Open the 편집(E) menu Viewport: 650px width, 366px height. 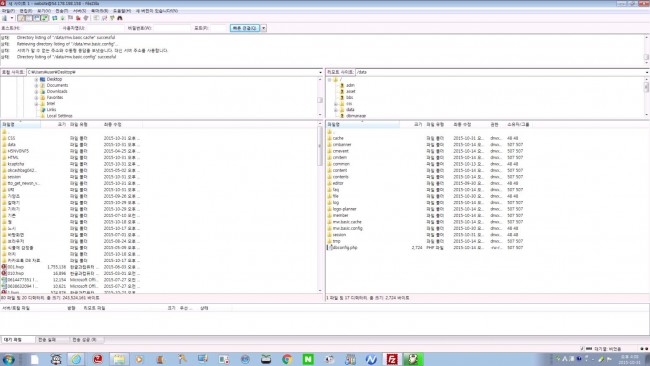click(26, 11)
